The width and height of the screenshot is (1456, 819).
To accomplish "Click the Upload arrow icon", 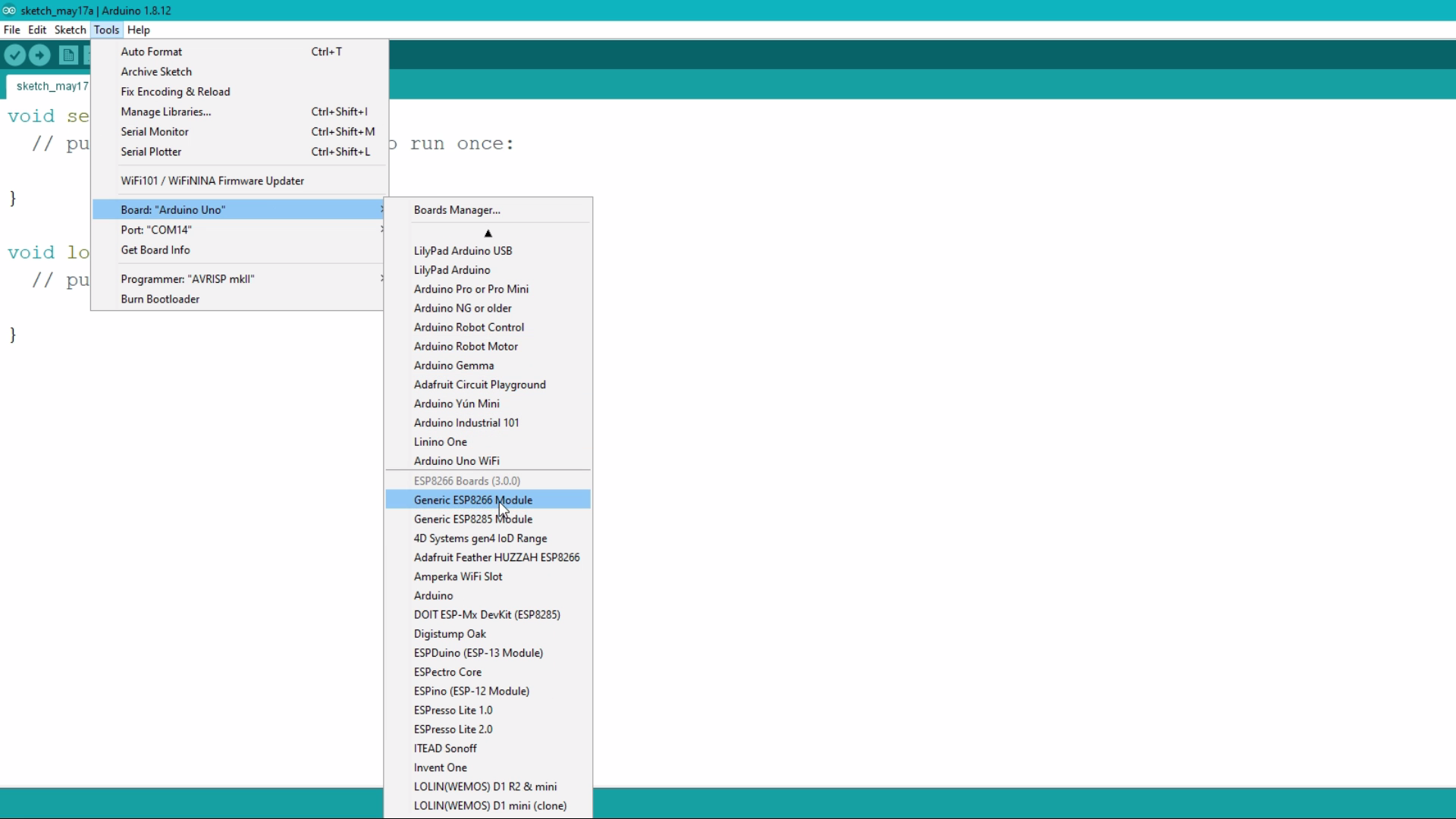I will click(x=40, y=55).
